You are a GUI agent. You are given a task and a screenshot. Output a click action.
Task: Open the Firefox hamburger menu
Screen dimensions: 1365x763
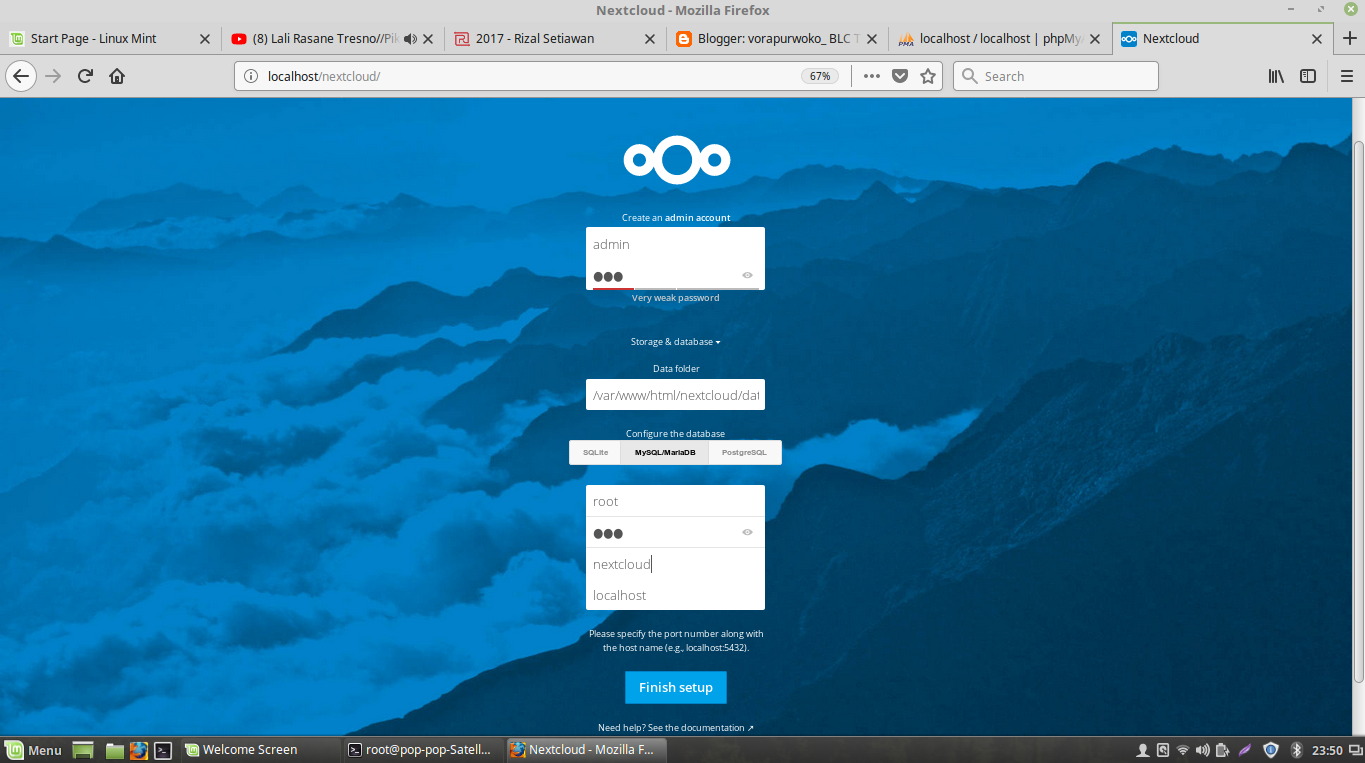tap(1346, 76)
